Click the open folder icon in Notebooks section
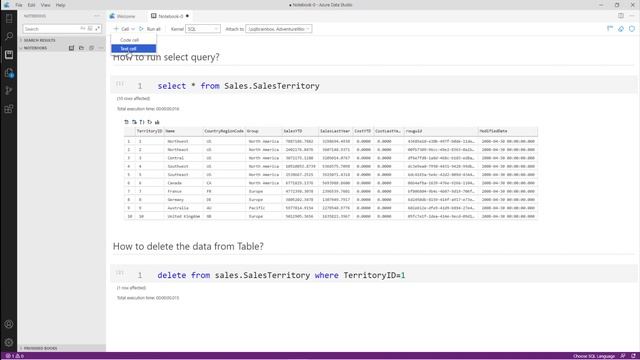The height and width of the screenshot is (360, 640). click(81, 48)
